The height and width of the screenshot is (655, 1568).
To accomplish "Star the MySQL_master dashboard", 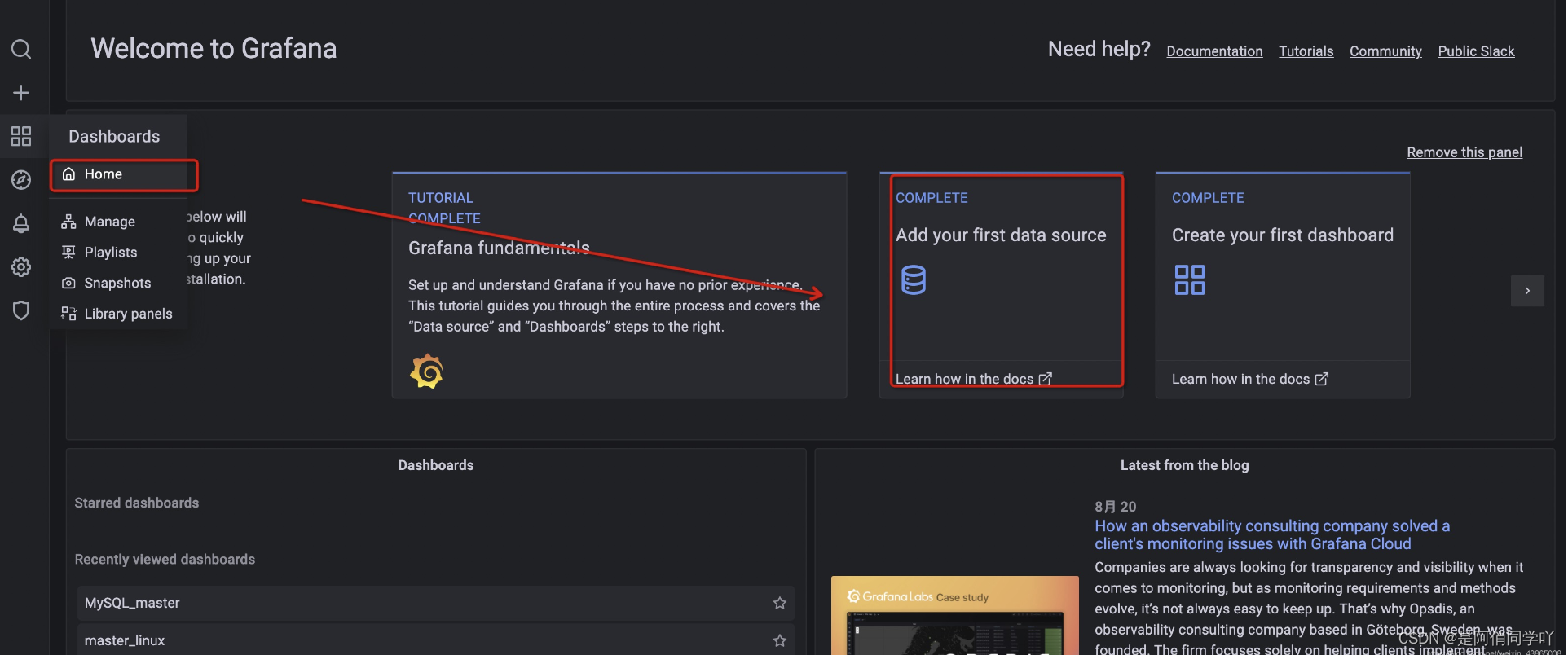I will [x=780, y=603].
